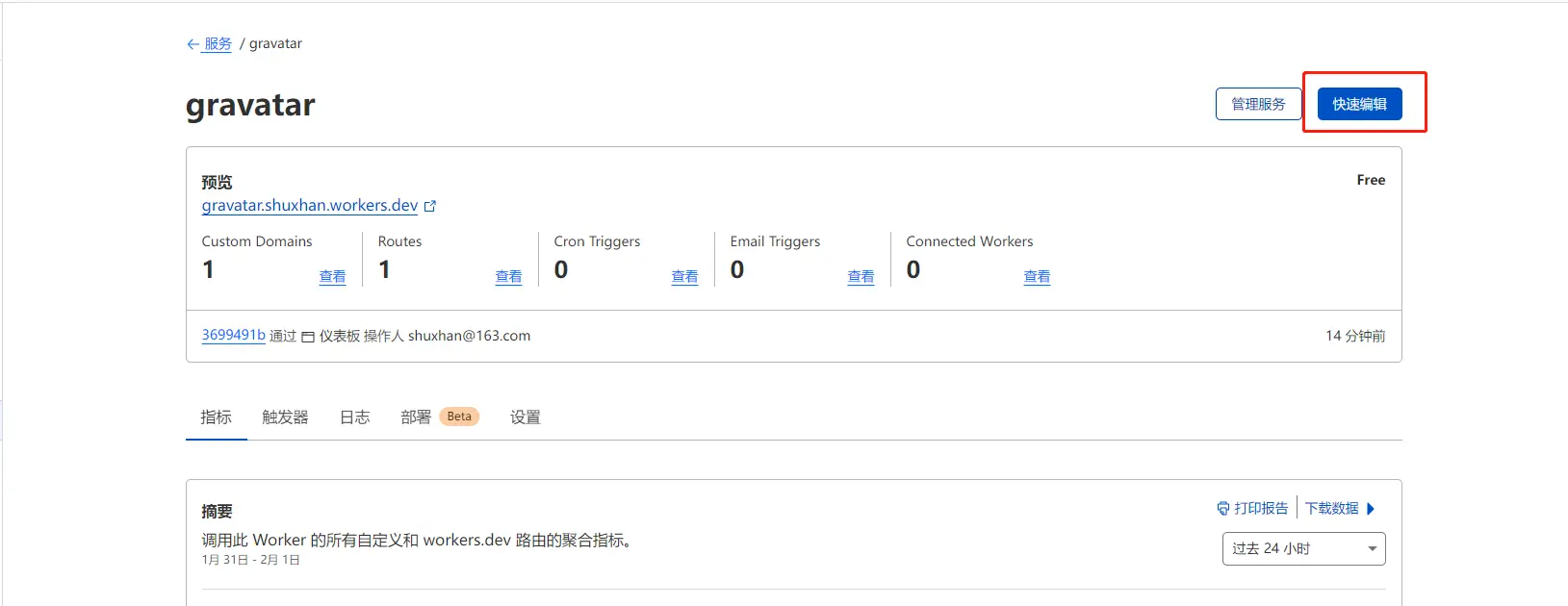
Task: View Routes via its 查看 link
Action: click(508, 276)
